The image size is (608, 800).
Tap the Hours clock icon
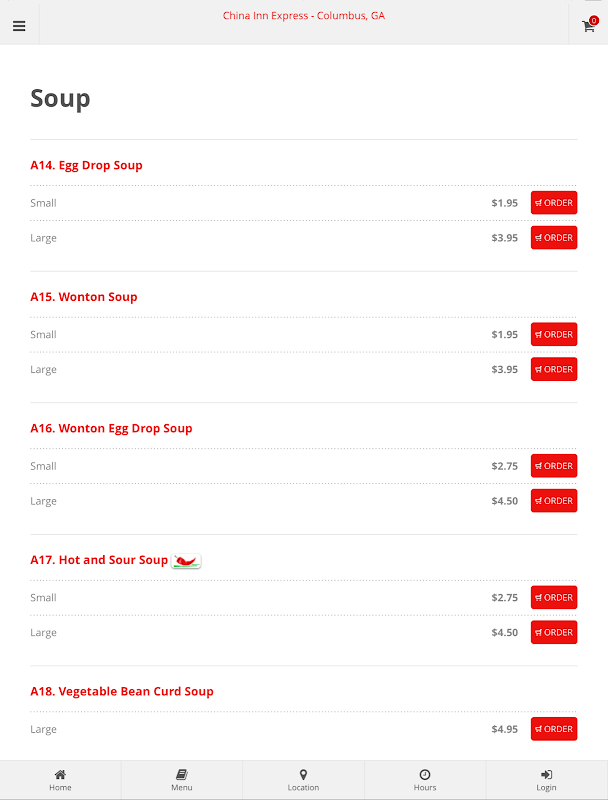click(x=425, y=775)
